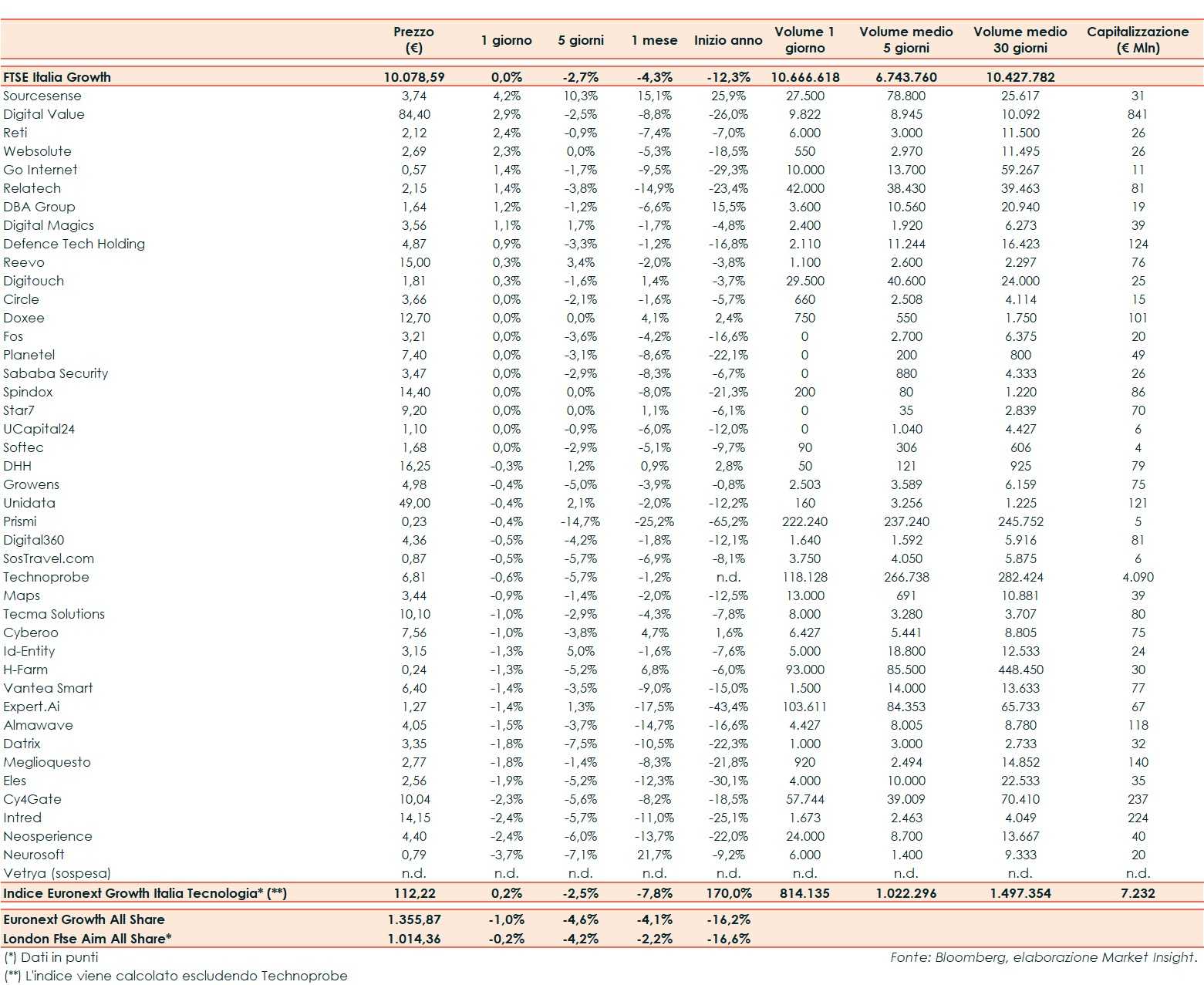Select the "Planetel" company name
The width and height of the screenshot is (1204, 985).
[29, 355]
